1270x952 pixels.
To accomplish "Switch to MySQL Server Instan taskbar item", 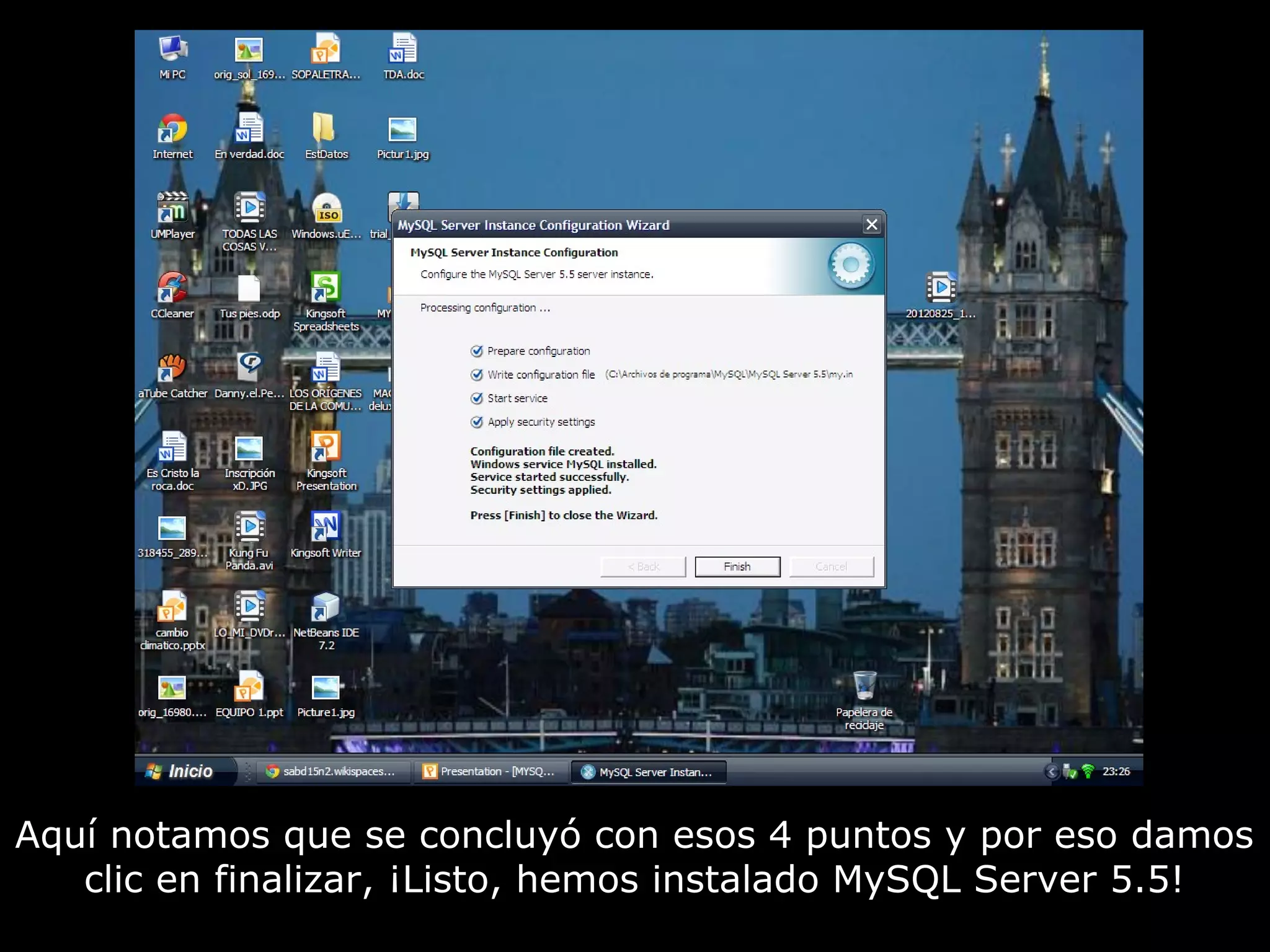I will [x=648, y=772].
